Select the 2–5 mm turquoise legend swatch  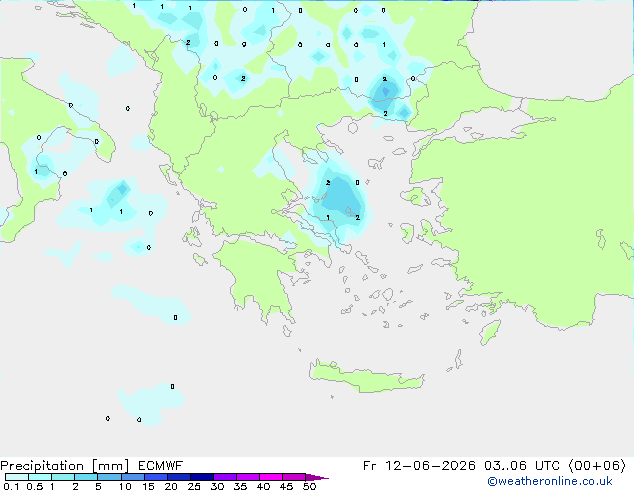pyautogui.click(x=86, y=477)
